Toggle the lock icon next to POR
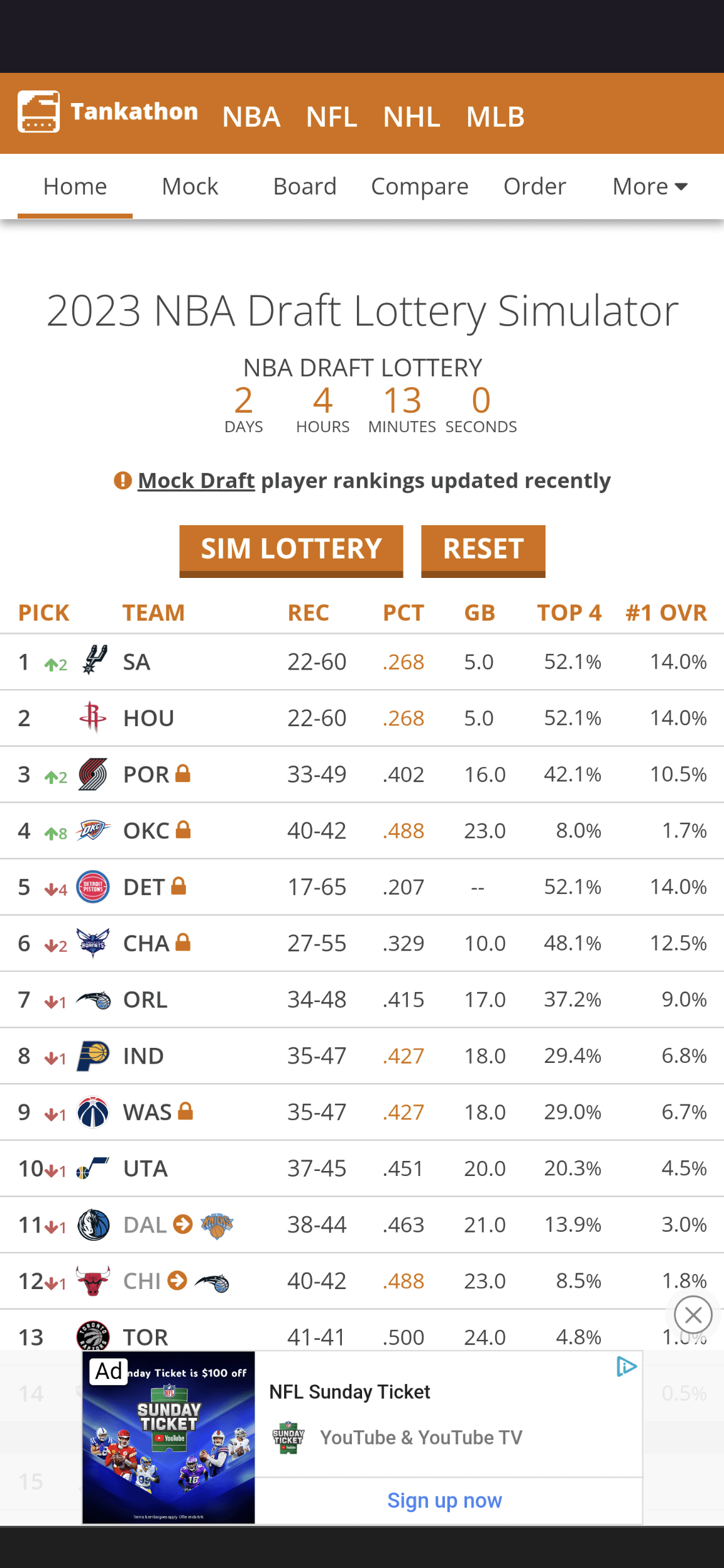The width and height of the screenshot is (724, 1568). pyautogui.click(x=183, y=773)
